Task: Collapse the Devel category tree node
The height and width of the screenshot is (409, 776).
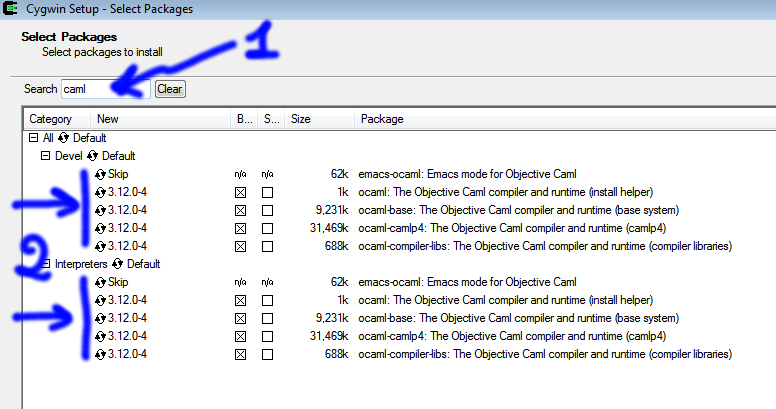Action: pyautogui.click(x=46, y=156)
